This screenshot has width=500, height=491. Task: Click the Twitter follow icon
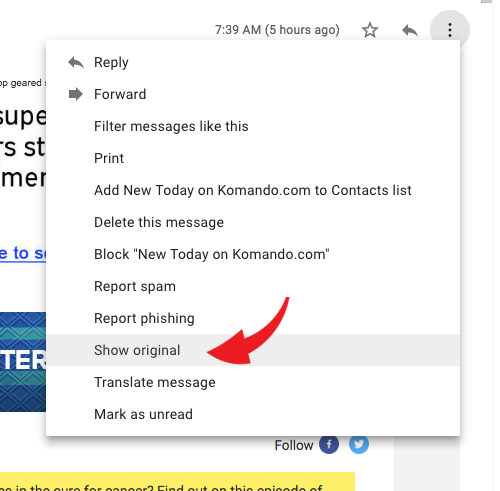(359, 444)
